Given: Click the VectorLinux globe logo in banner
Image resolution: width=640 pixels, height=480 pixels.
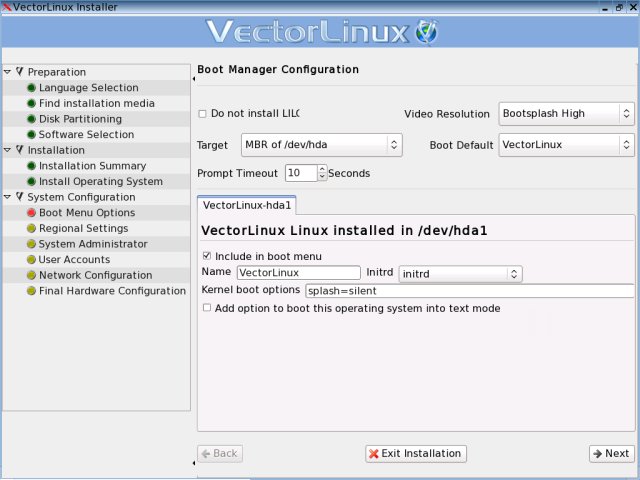Looking at the screenshot, I should coord(427,32).
